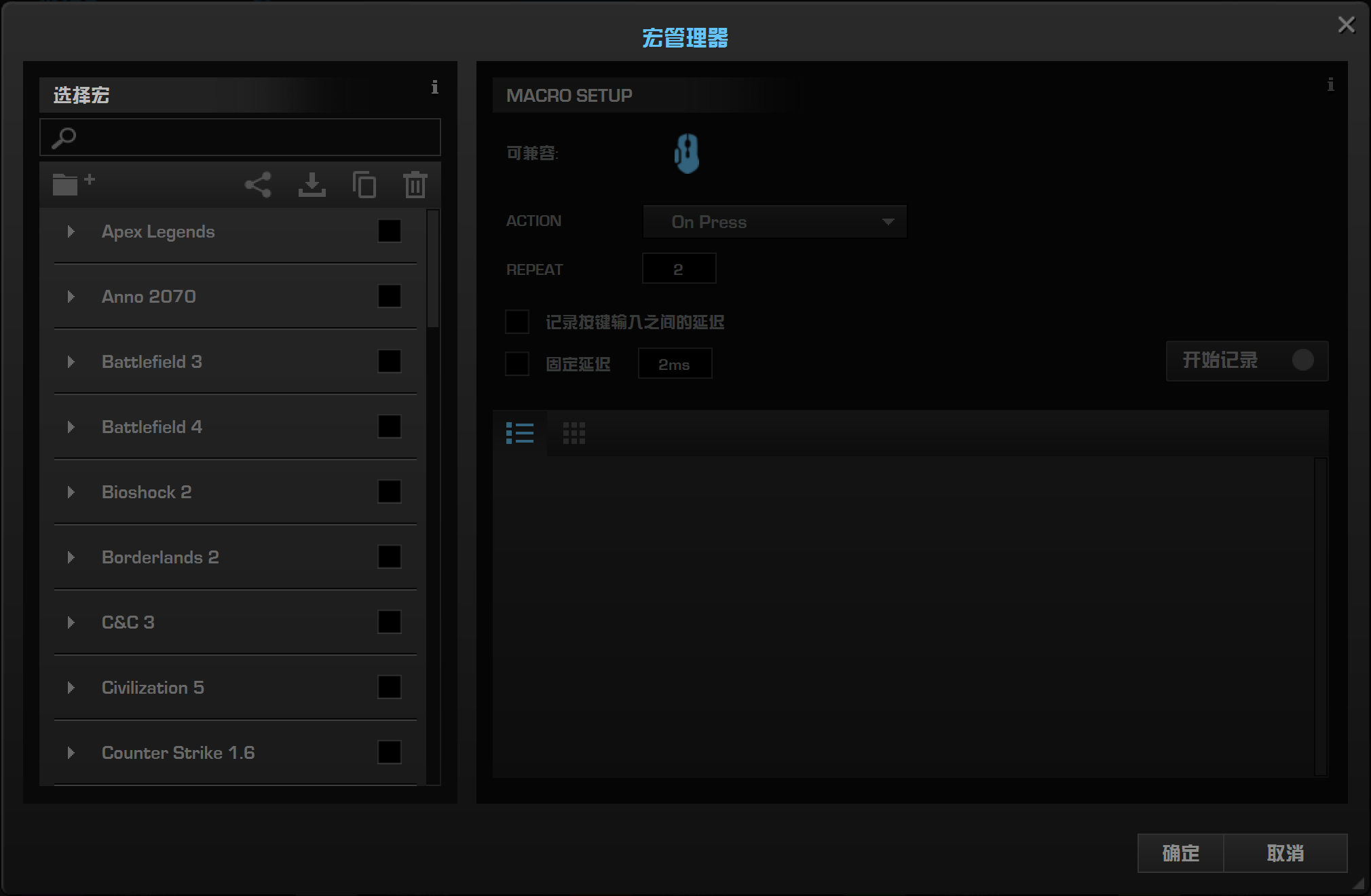Click the compatible mouse device icon
The height and width of the screenshot is (896, 1371).
(687, 153)
